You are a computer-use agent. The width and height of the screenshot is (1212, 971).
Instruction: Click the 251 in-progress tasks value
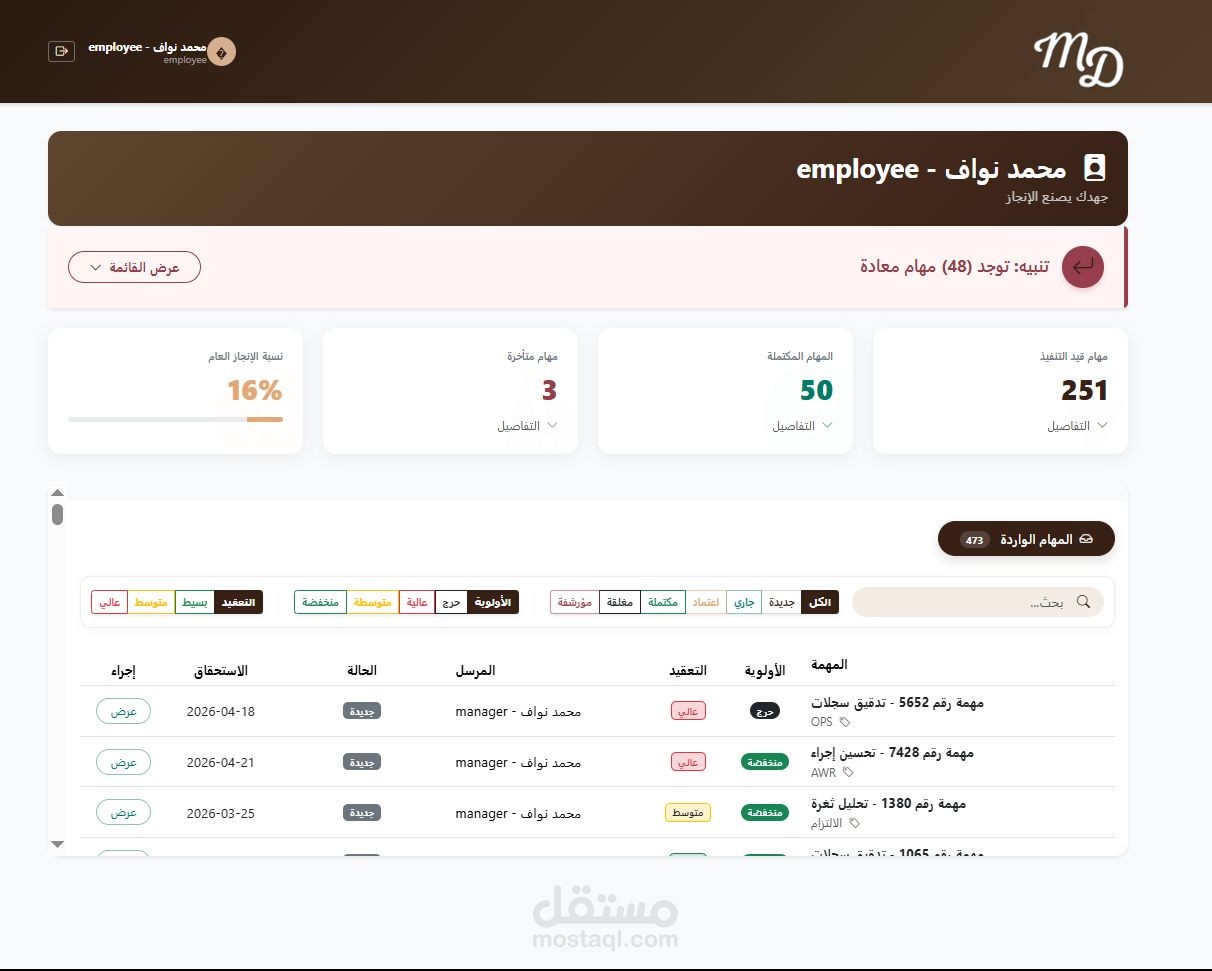coord(1085,391)
